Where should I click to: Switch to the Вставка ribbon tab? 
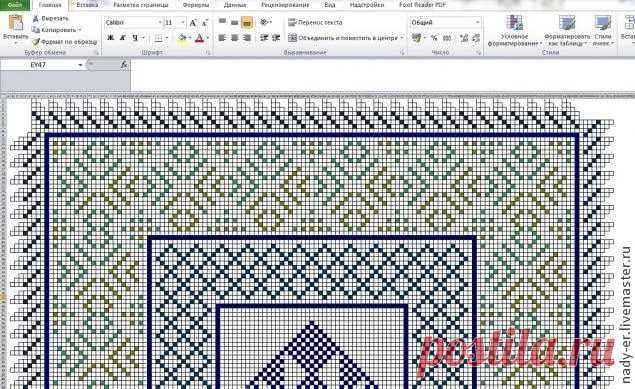tap(87, 5)
